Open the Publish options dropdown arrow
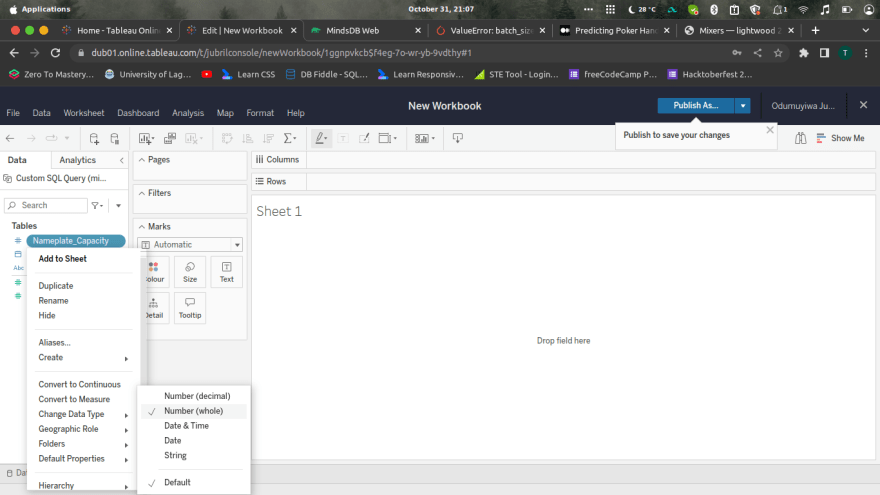 742,106
